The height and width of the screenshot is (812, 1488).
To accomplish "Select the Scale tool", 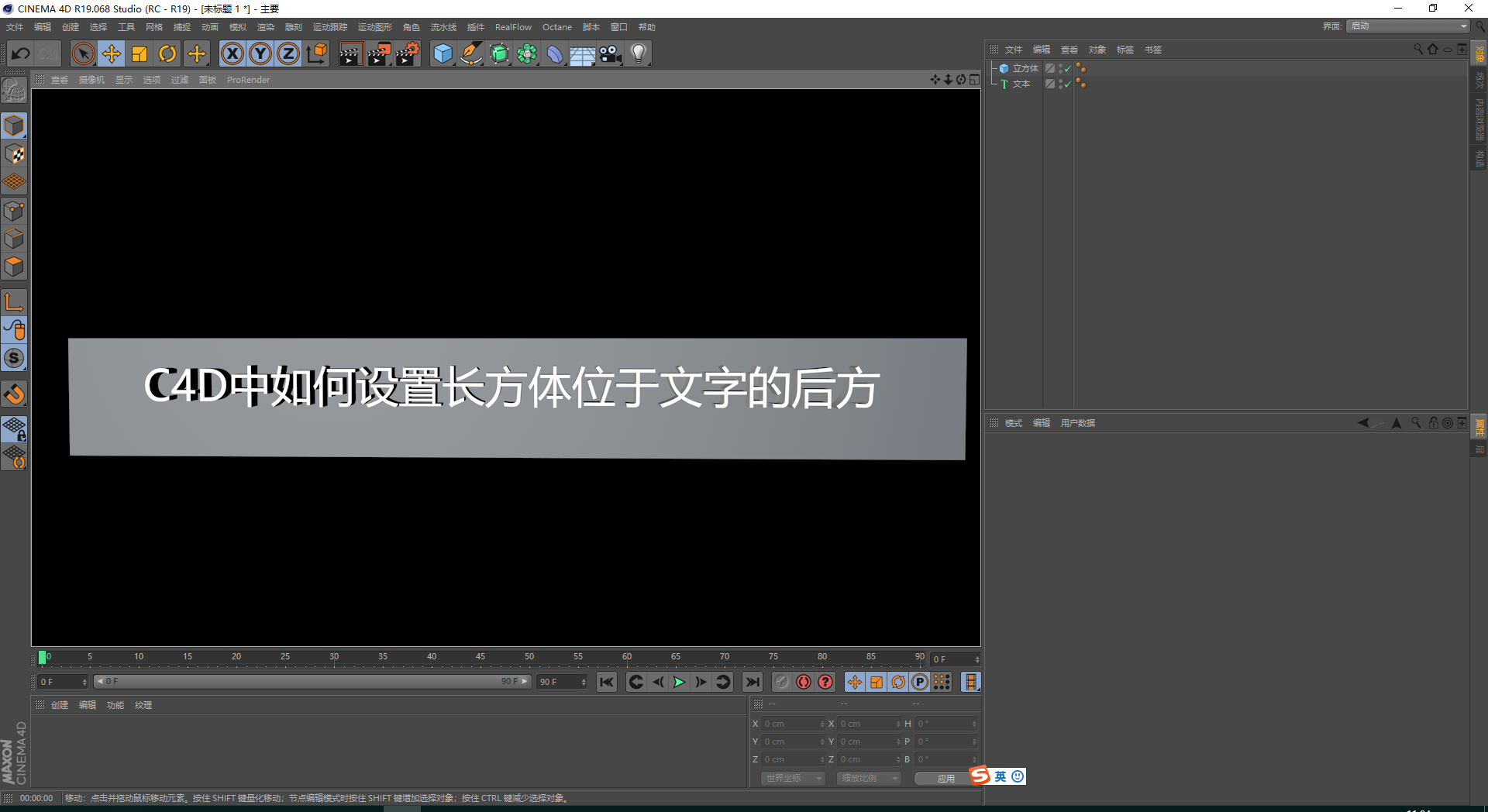I will click(x=139, y=53).
